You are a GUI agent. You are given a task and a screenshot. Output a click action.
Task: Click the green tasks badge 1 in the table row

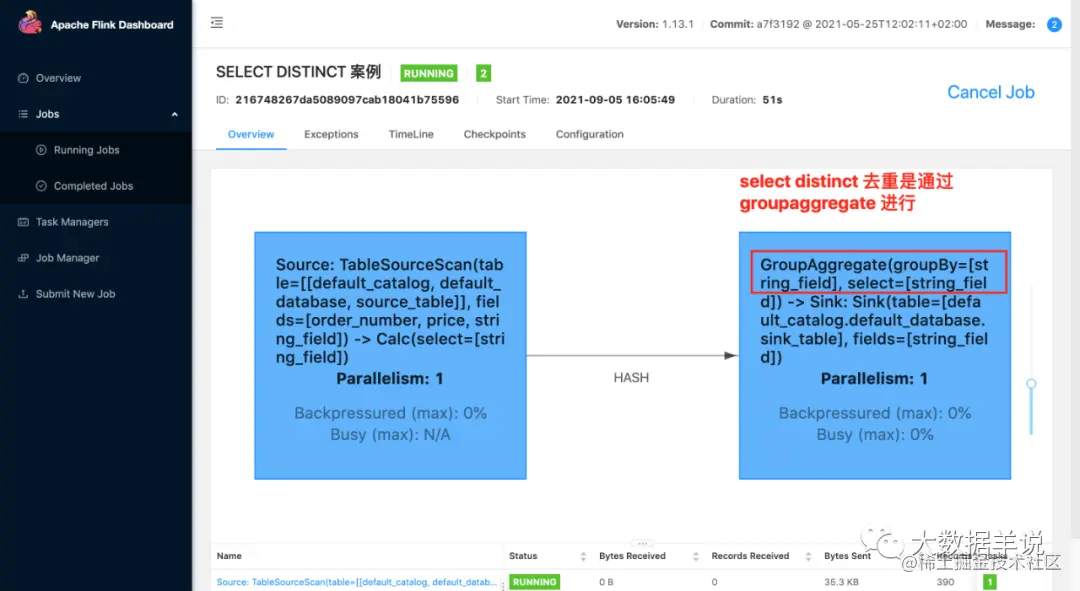click(990, 582)
